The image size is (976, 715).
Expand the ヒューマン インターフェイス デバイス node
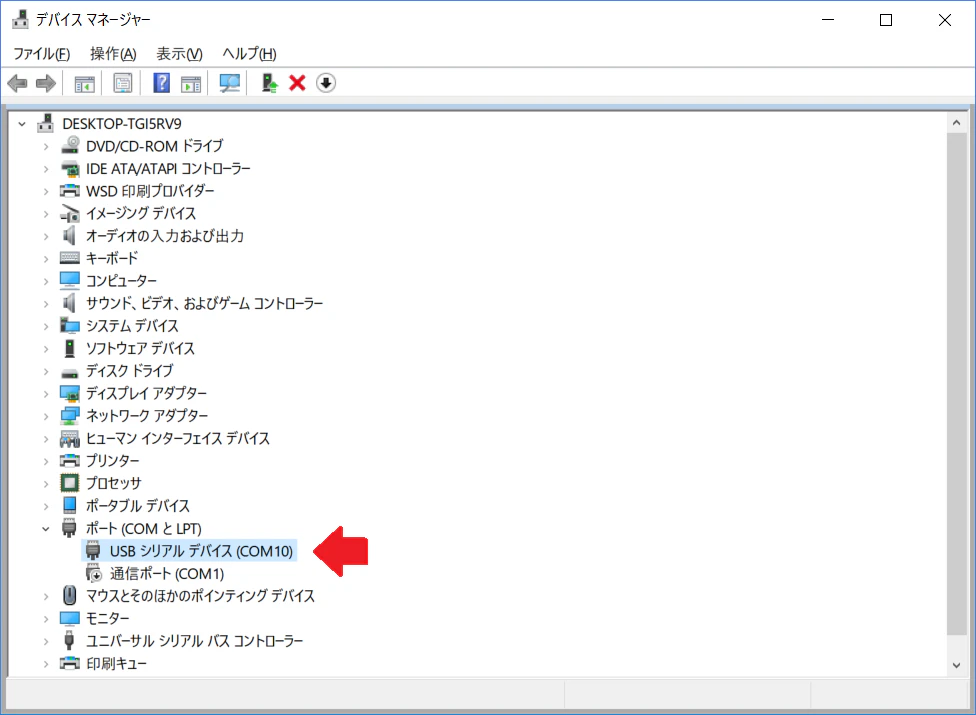(46, 439)
